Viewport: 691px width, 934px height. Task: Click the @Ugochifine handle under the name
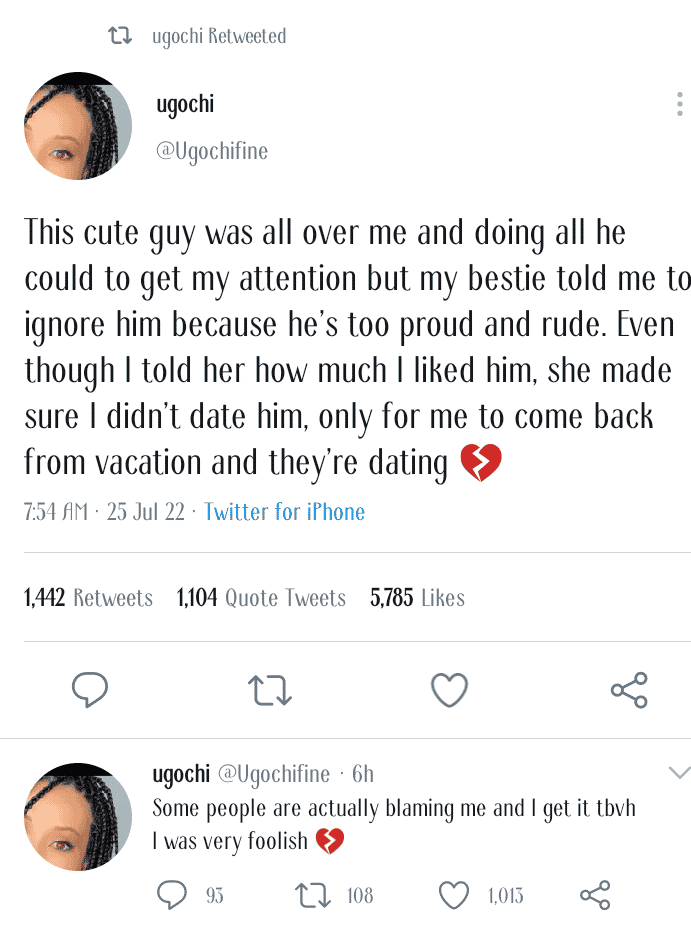click(212, 152)
